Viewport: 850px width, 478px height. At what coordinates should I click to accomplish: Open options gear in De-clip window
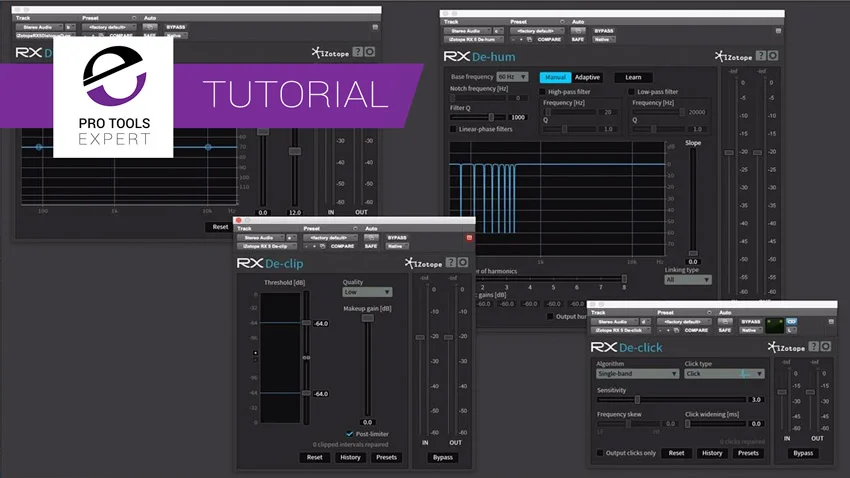[463, 263]
